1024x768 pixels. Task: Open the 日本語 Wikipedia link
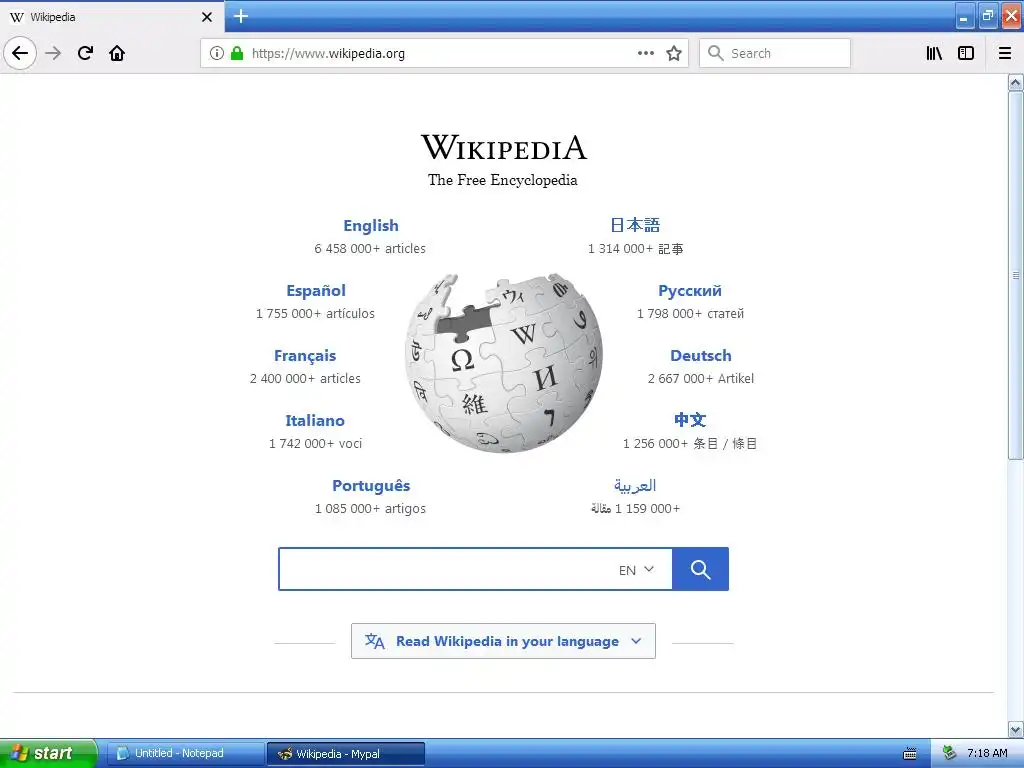(635, 225)
